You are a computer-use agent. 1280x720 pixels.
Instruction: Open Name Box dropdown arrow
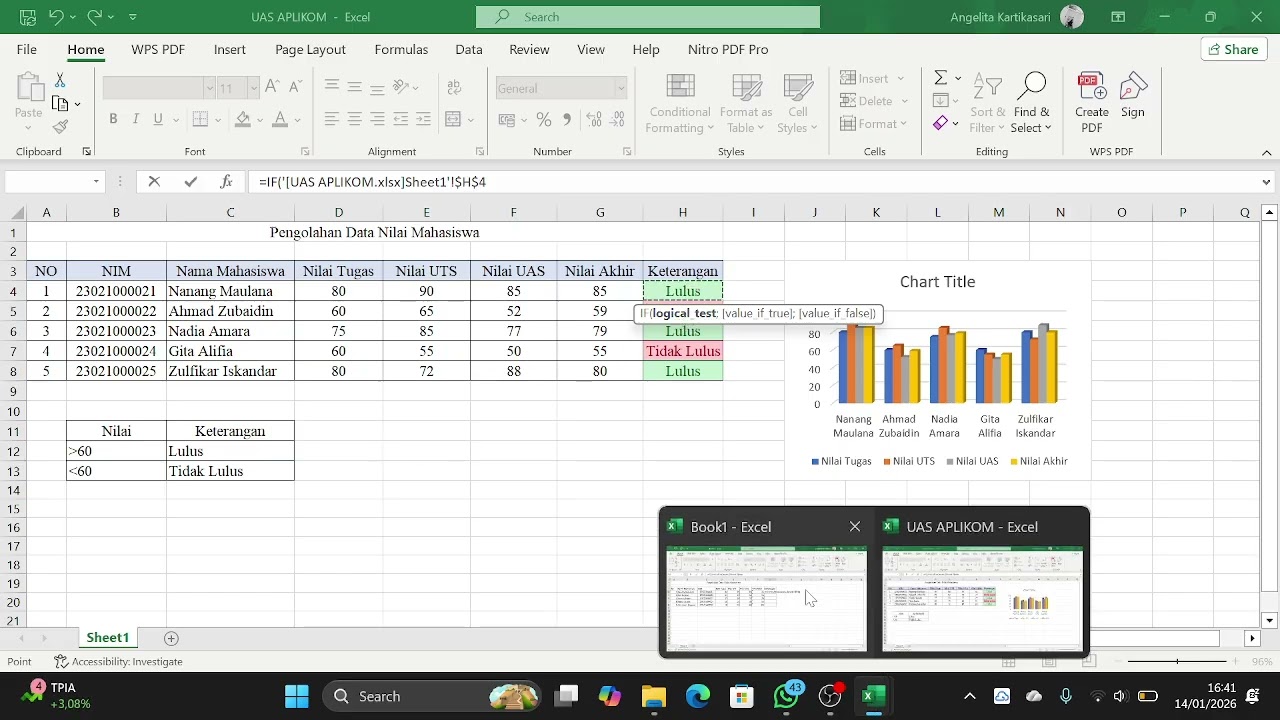click(x=96, y=182)
